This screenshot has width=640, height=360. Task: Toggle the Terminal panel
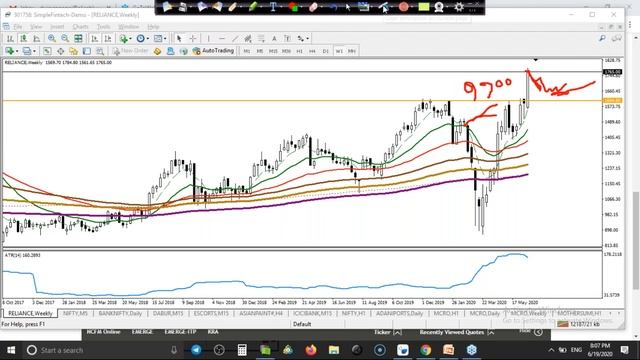click(87, 51)
